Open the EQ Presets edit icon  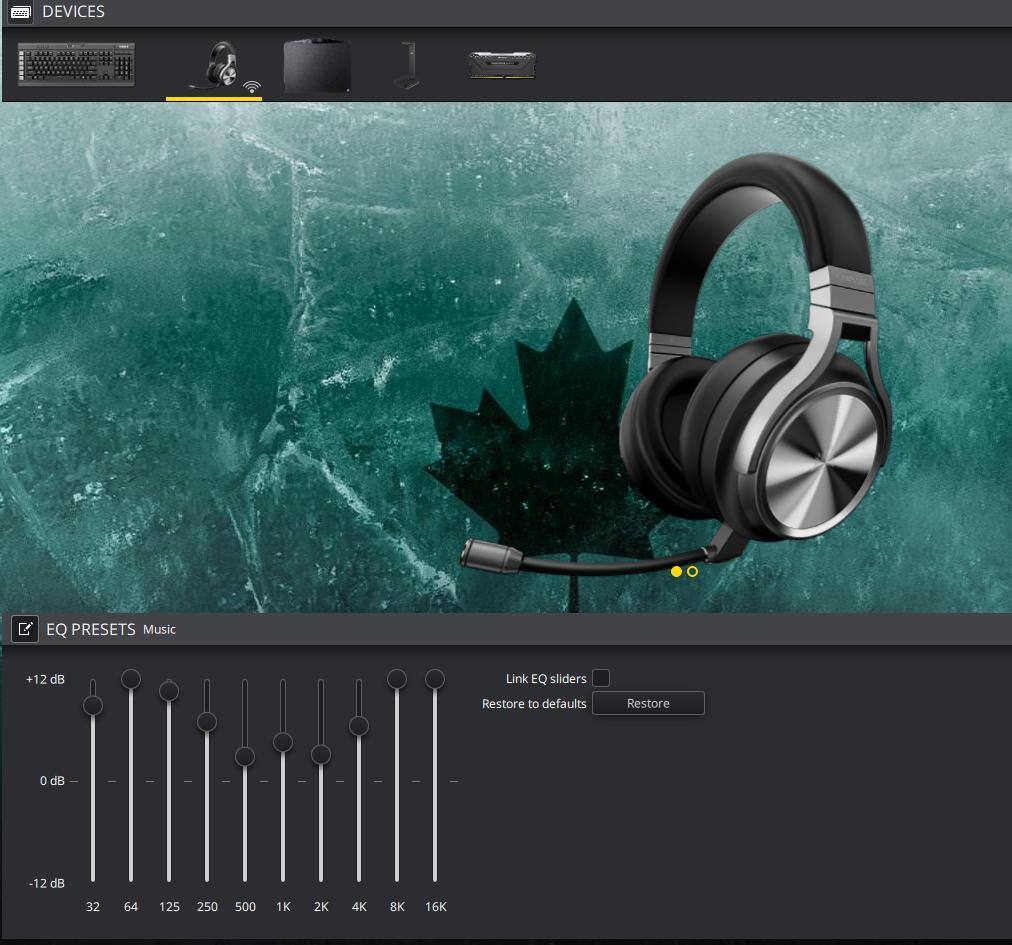click(25, 629)
